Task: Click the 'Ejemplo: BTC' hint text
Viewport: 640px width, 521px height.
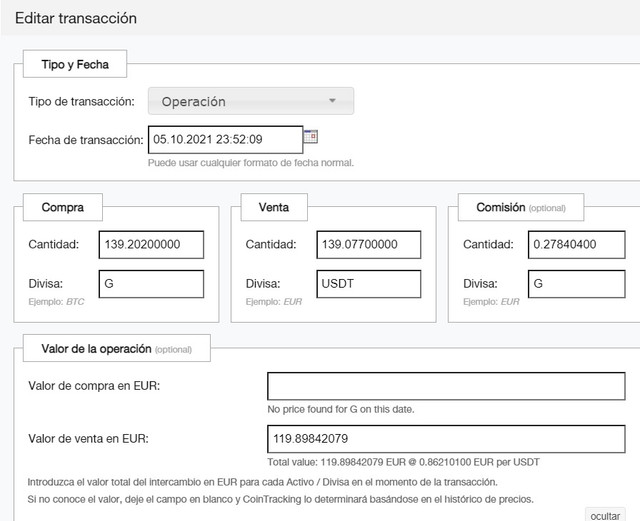Action: pos(56,302)
